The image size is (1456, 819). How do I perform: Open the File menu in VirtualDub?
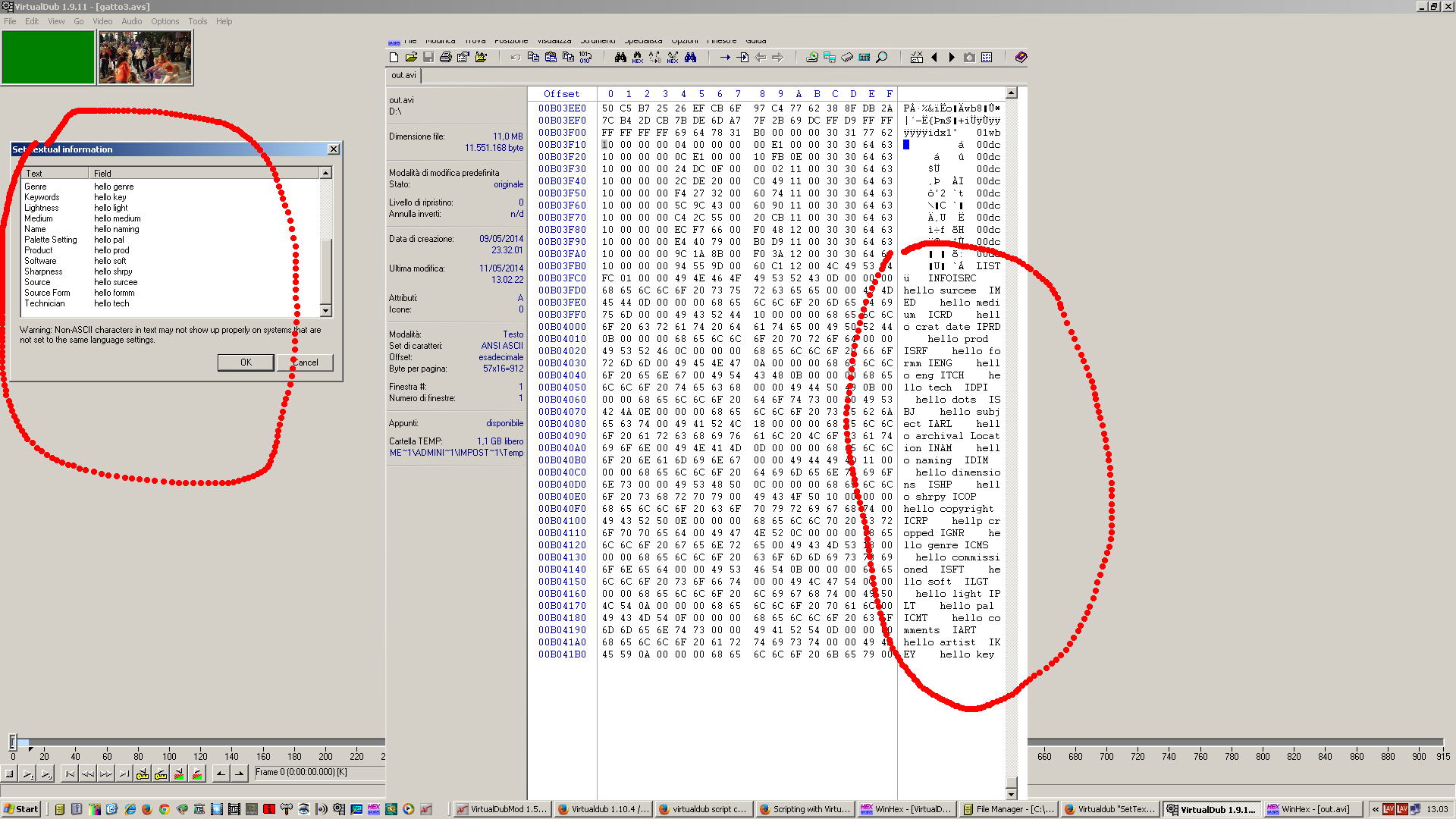(x=10, y=21)
